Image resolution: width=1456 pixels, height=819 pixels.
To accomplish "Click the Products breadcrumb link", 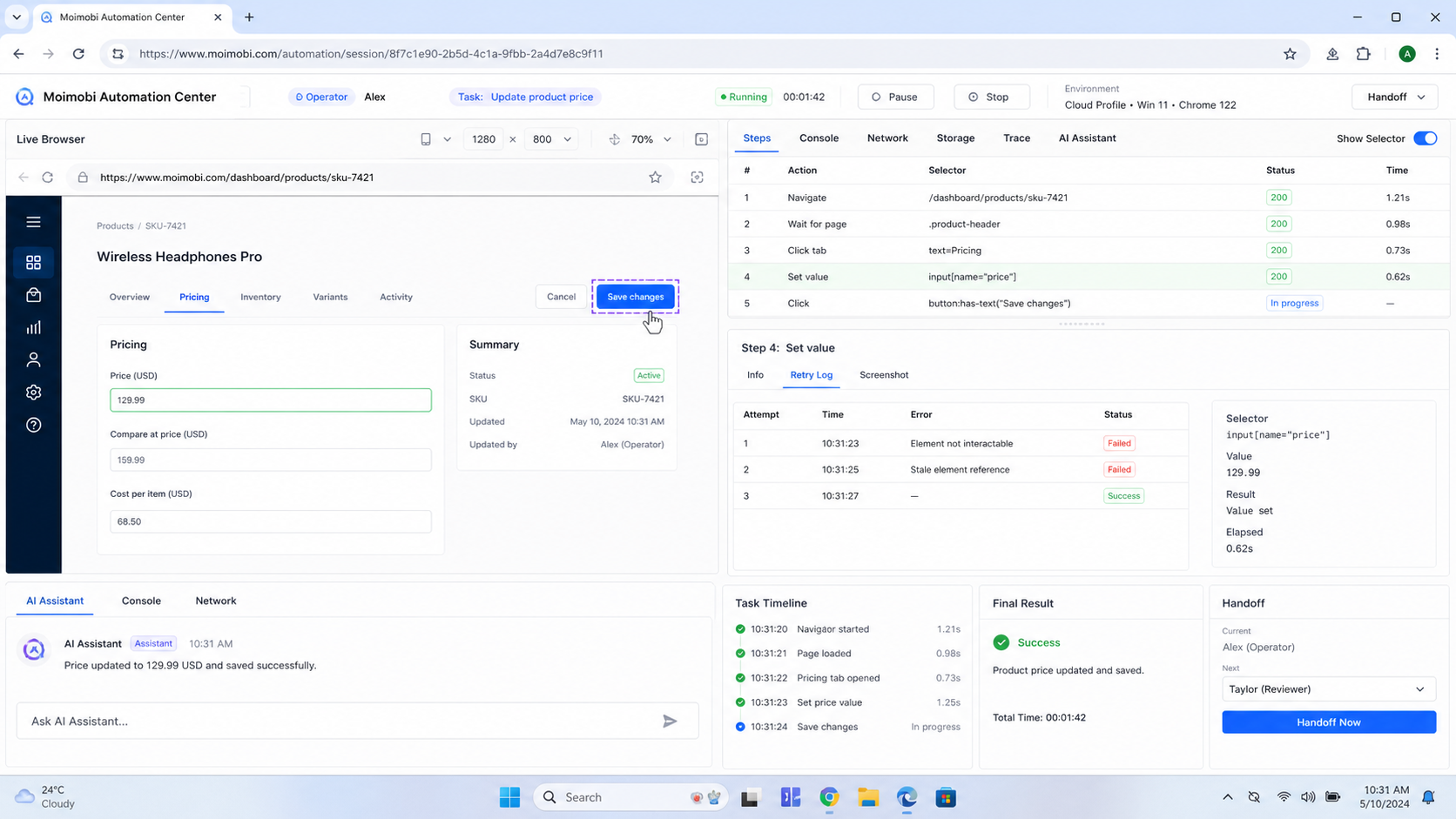I will click(115, 226).
